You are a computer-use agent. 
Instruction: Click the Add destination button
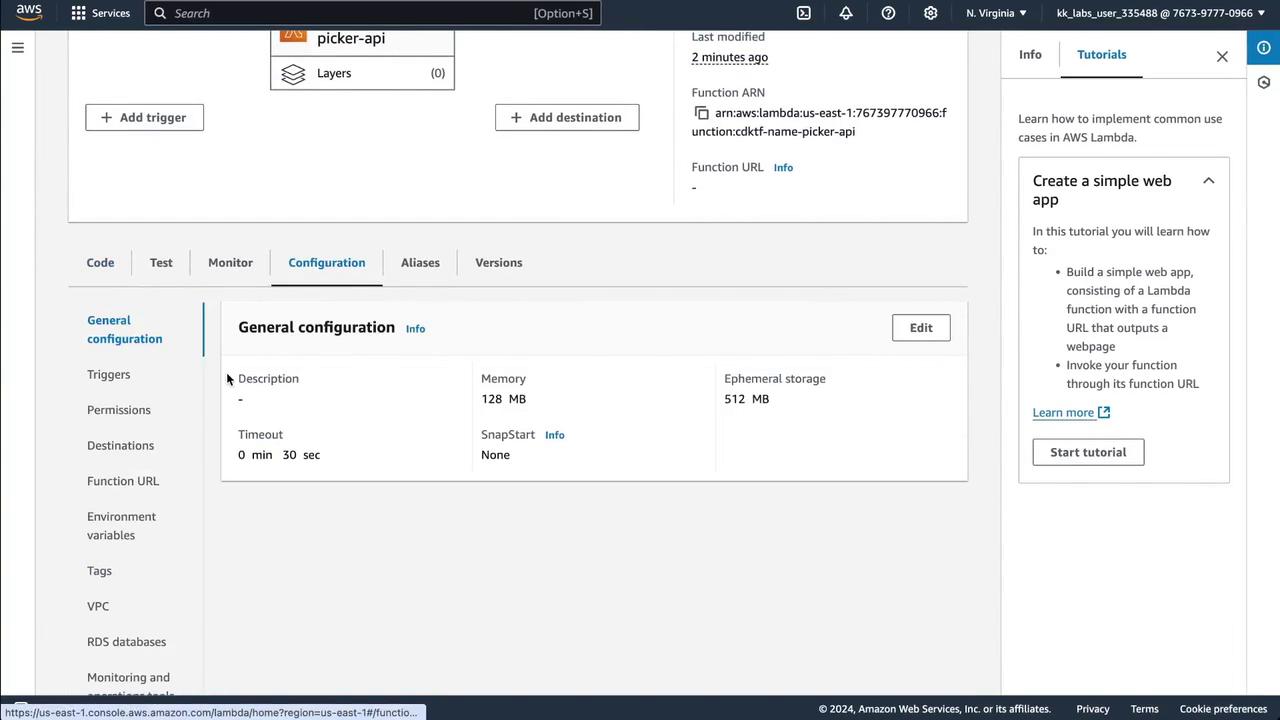pos(567,117)
